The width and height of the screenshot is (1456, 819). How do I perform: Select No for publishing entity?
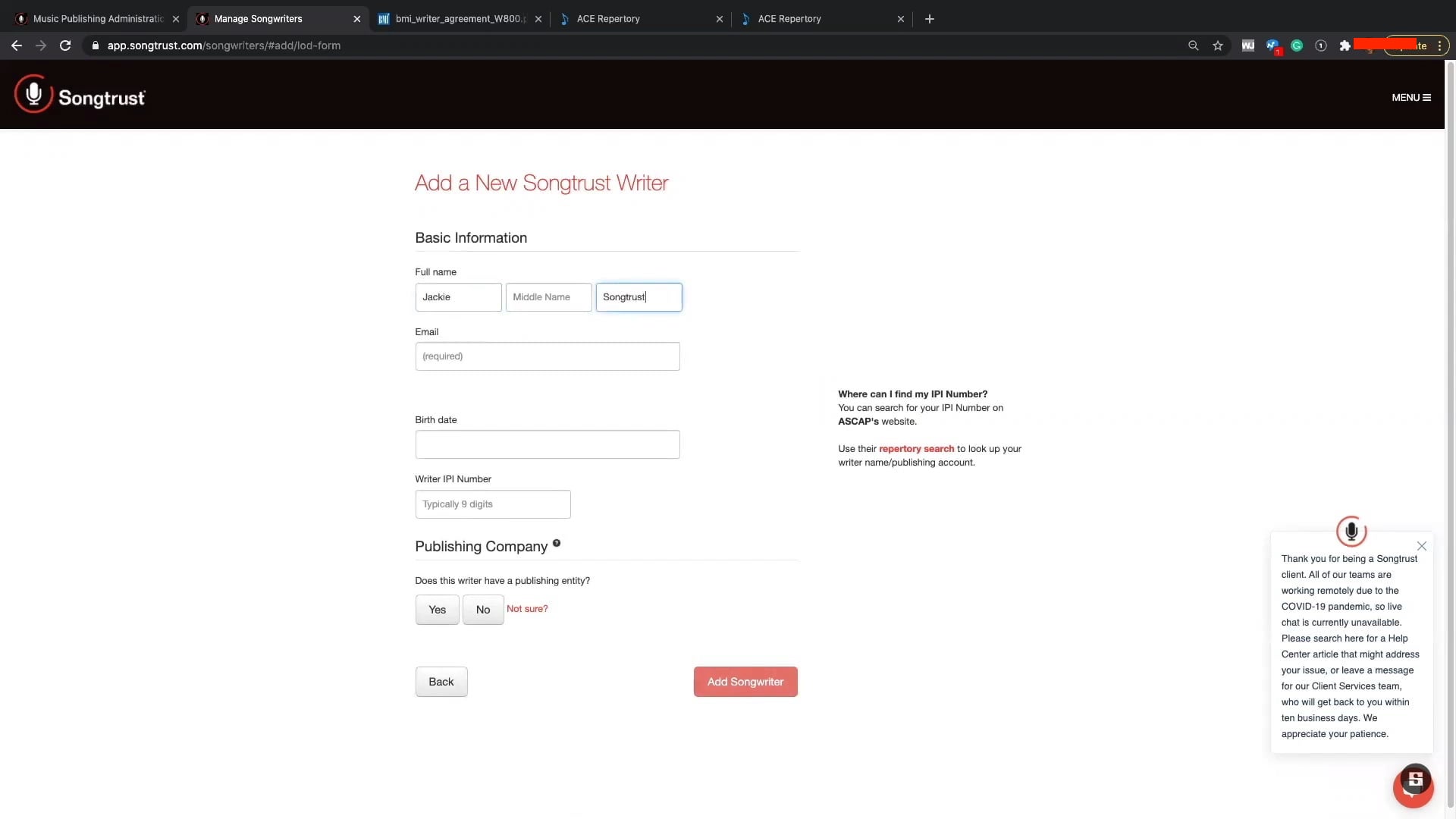pos(483,610)
